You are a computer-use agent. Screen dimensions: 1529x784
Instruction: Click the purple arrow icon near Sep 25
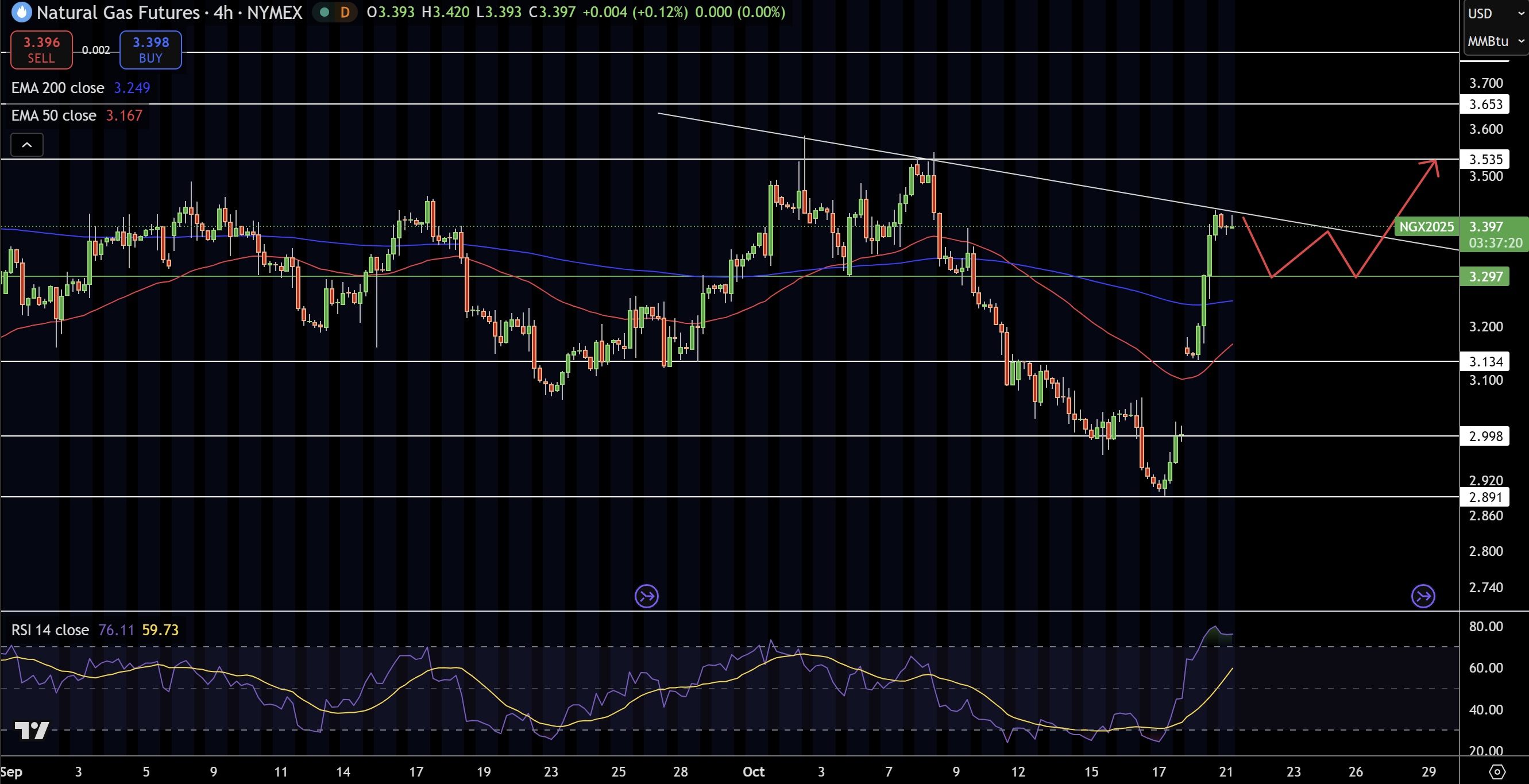point(646,596)
